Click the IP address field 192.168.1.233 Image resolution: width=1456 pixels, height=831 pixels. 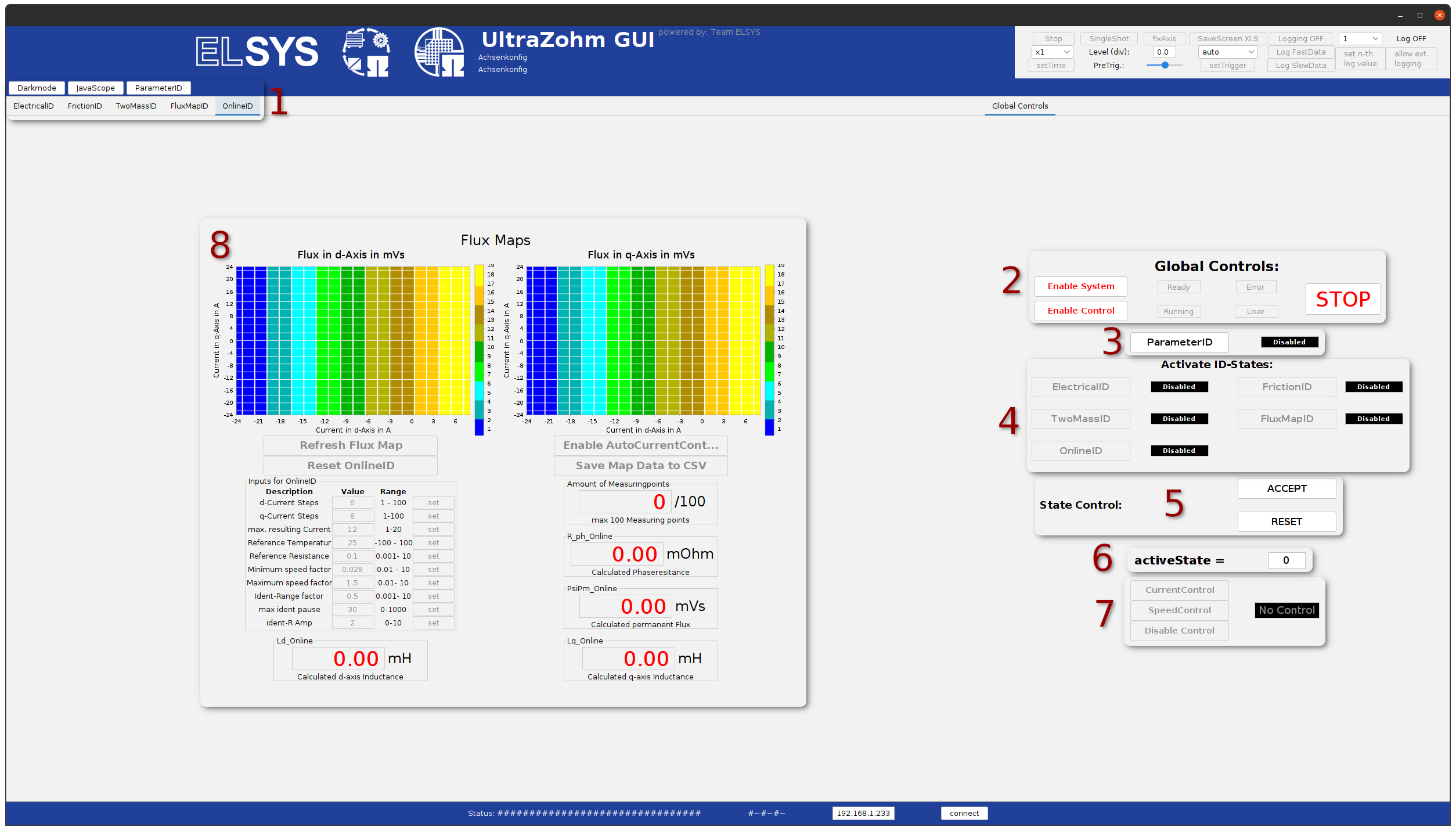(x=863, y=813)
